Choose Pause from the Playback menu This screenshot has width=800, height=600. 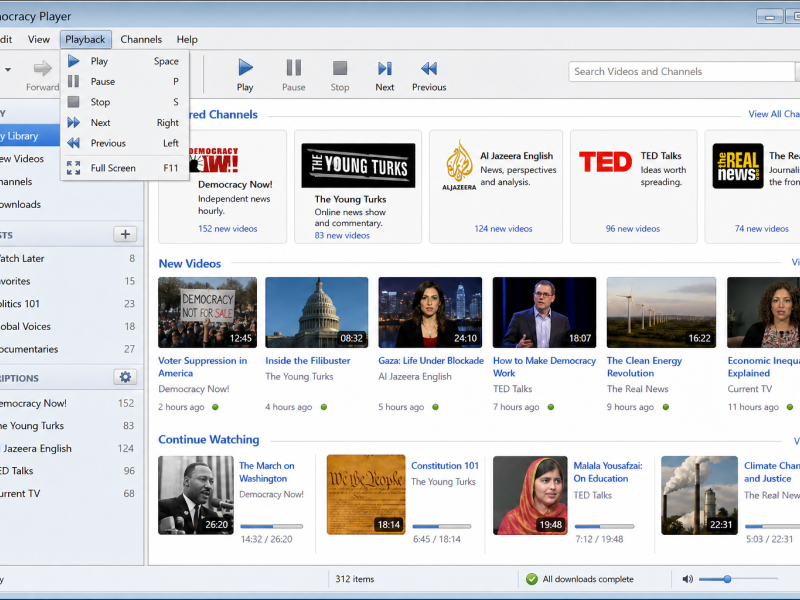[x=124, y=82]
